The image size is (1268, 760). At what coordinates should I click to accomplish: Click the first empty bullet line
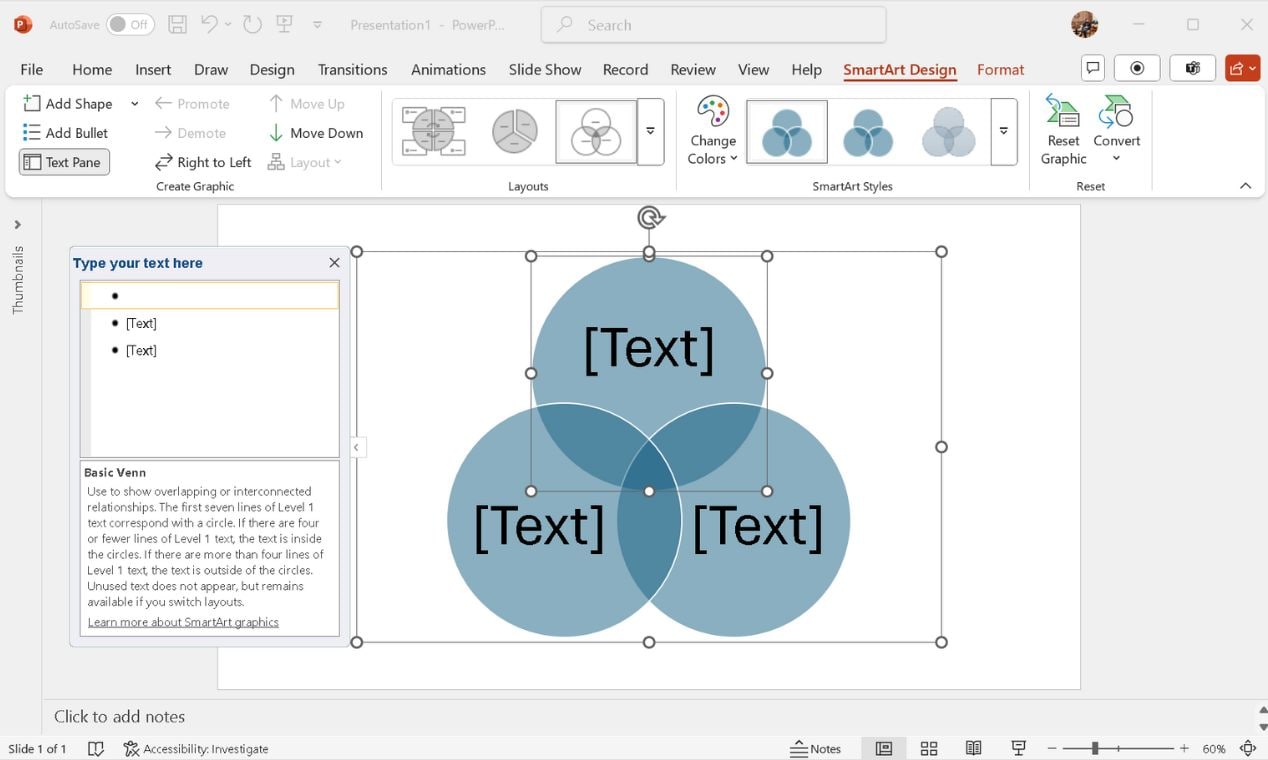[x=210, y=296]
